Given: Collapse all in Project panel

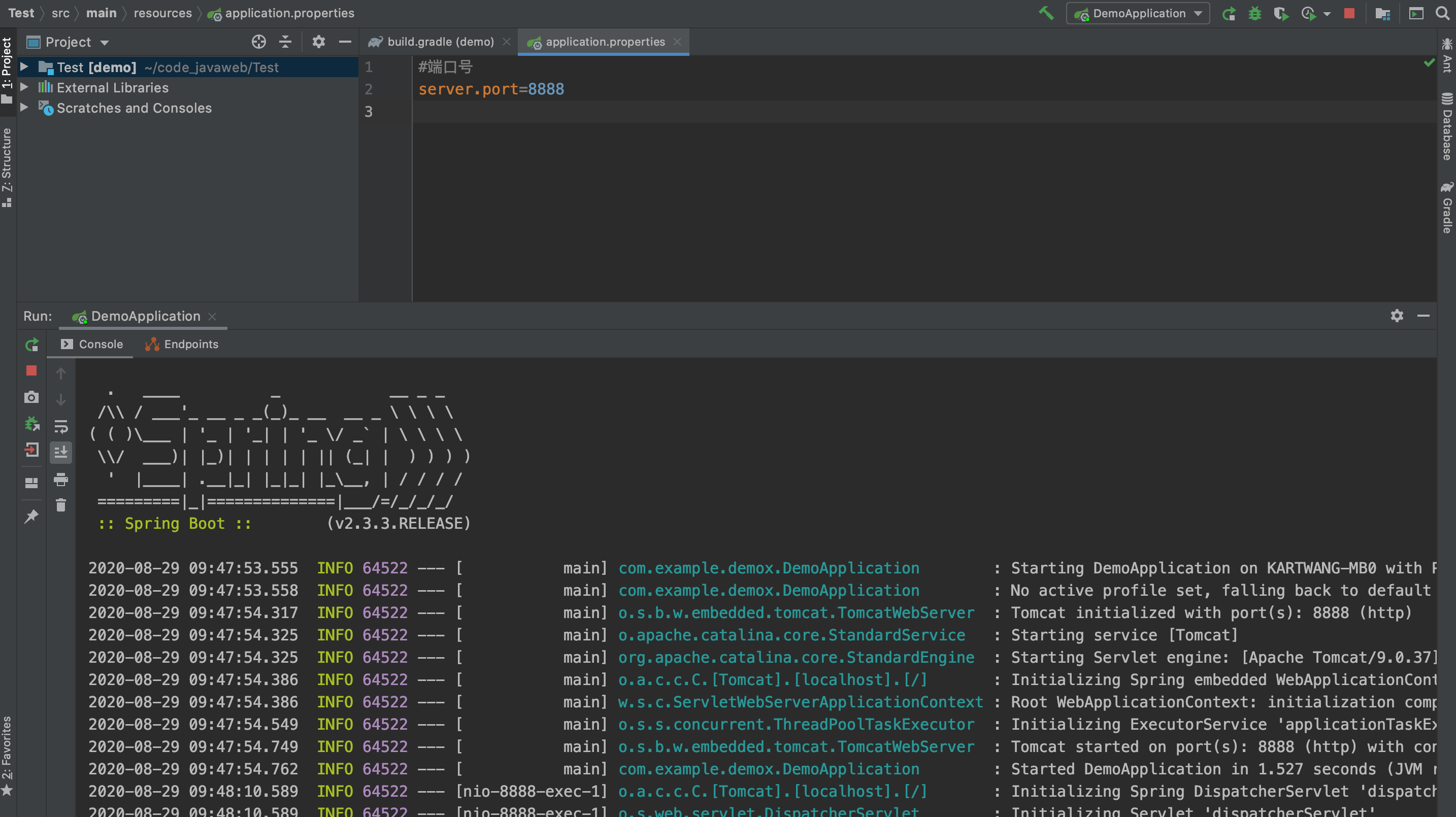Looking at the screenshot, I should pyautogui.click(x=285, y=41).
